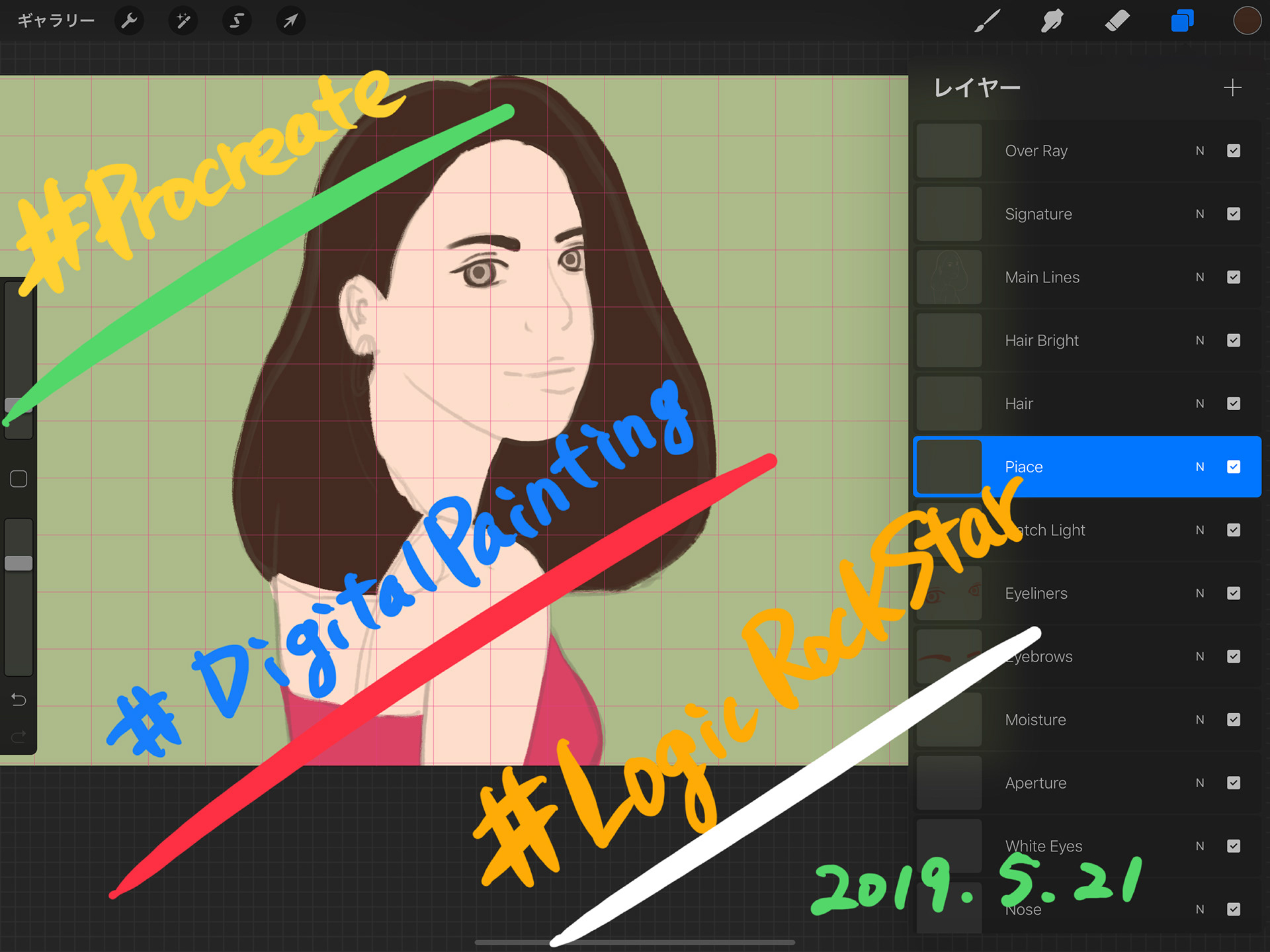
Task: Hide the Hair Bright layer
Action: tap(1234, 340)
